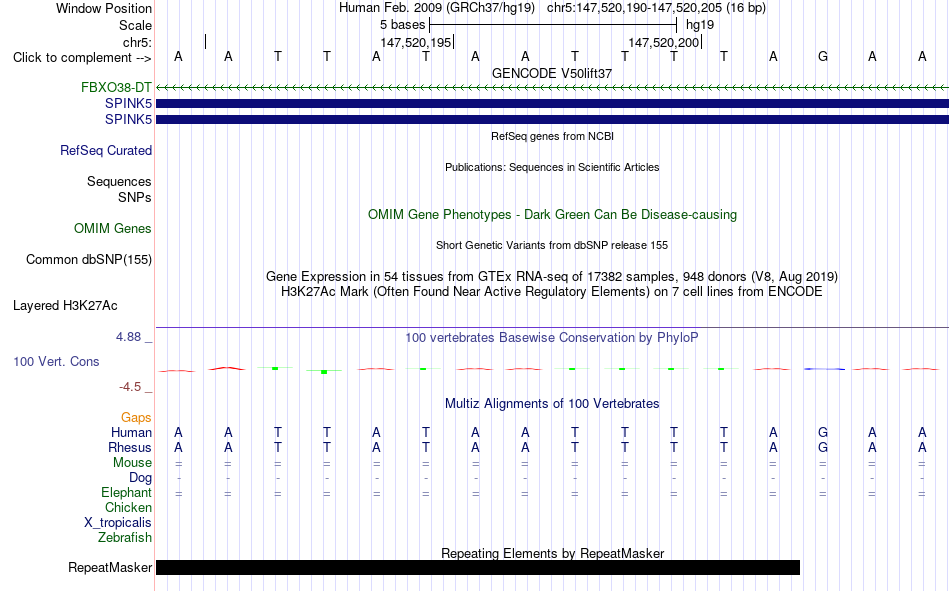This screenshot has height=591, width=950.
Task: Open Layered H3K27Ac track settings
Action: coord(65,306)
